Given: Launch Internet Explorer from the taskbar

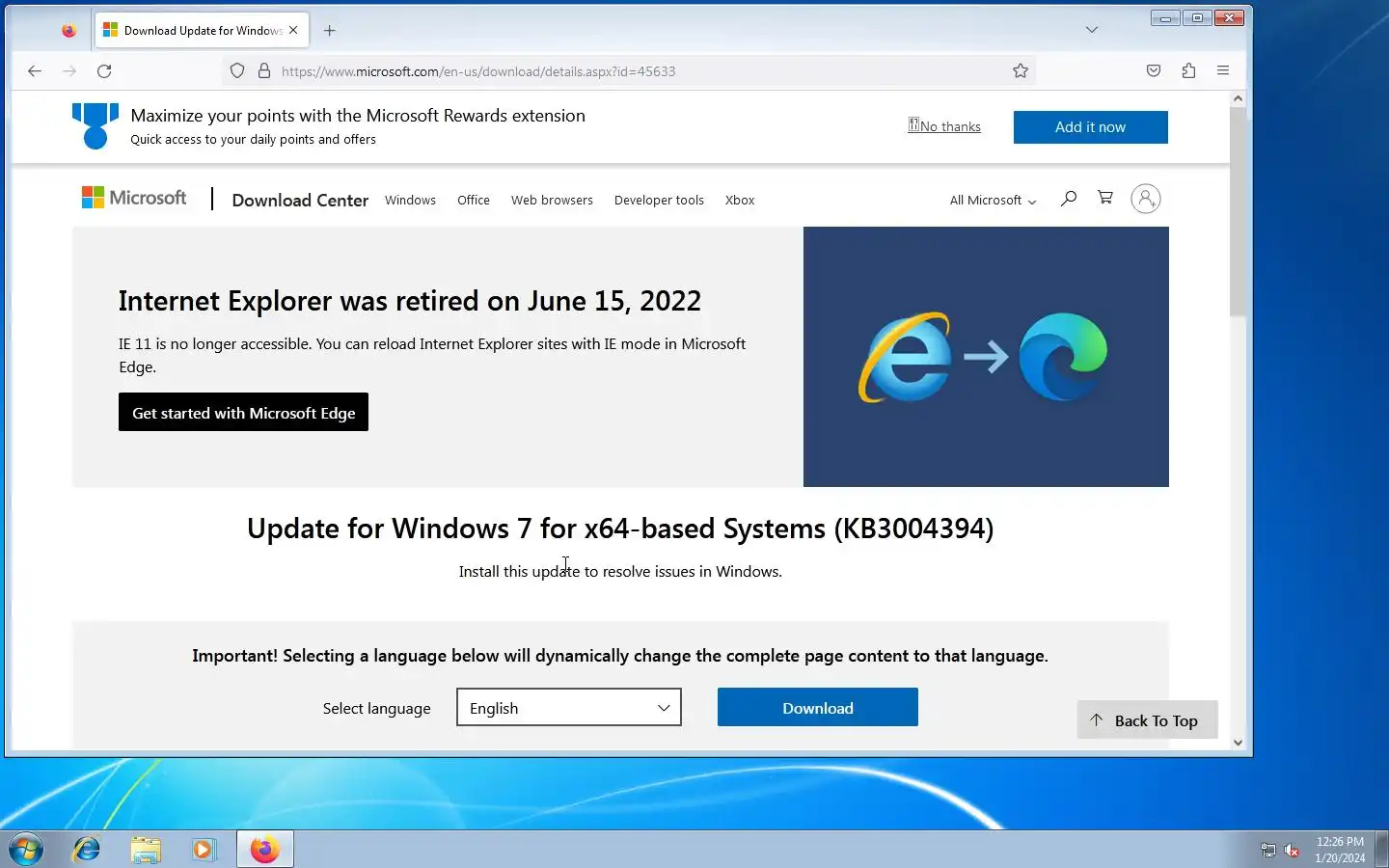Looking at the screenshot, I should tap(87, 850).
